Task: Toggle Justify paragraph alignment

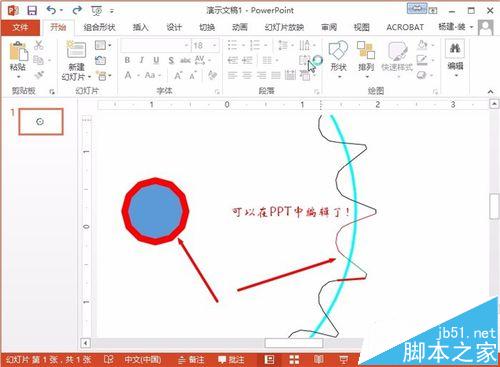Action: 276,76
